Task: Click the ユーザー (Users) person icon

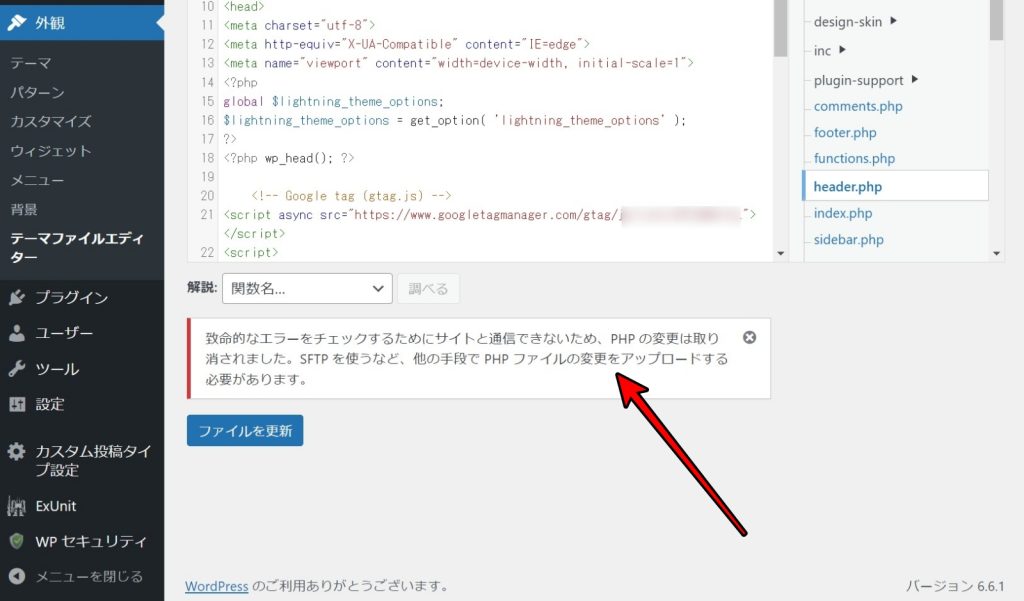Action: [x=14, y=332]
